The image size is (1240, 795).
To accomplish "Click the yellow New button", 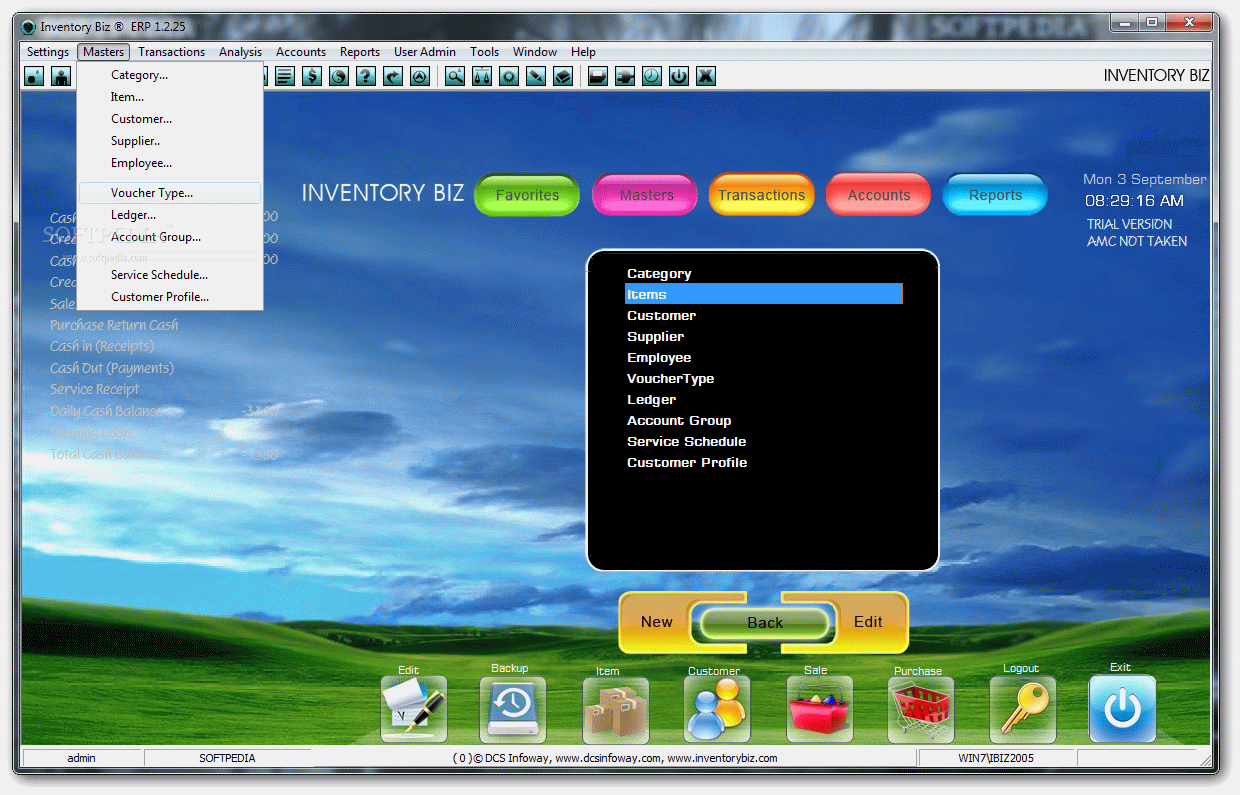I will [x=656, y=622].
